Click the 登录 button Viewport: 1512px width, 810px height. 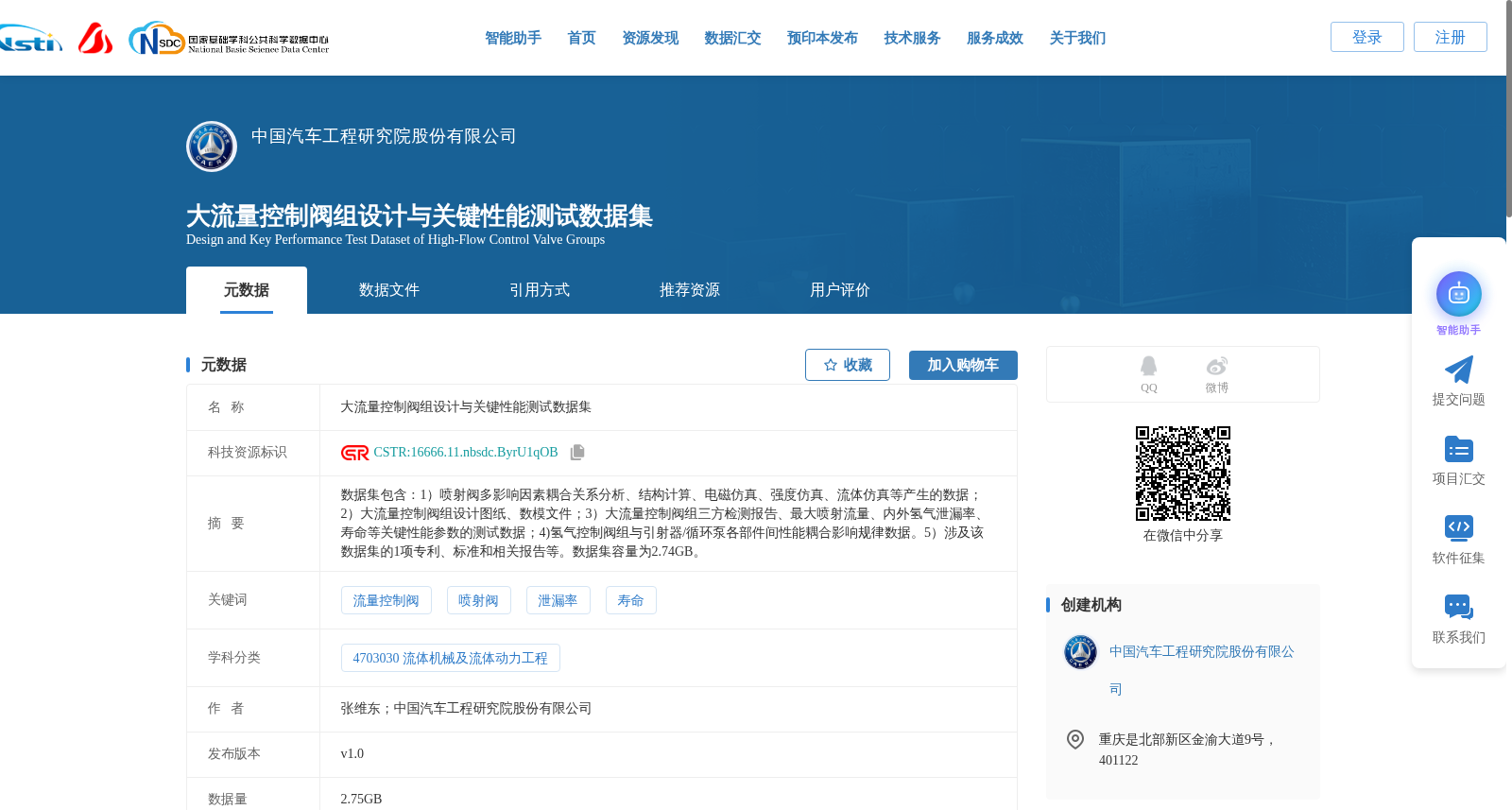[x=1367, y=37]
